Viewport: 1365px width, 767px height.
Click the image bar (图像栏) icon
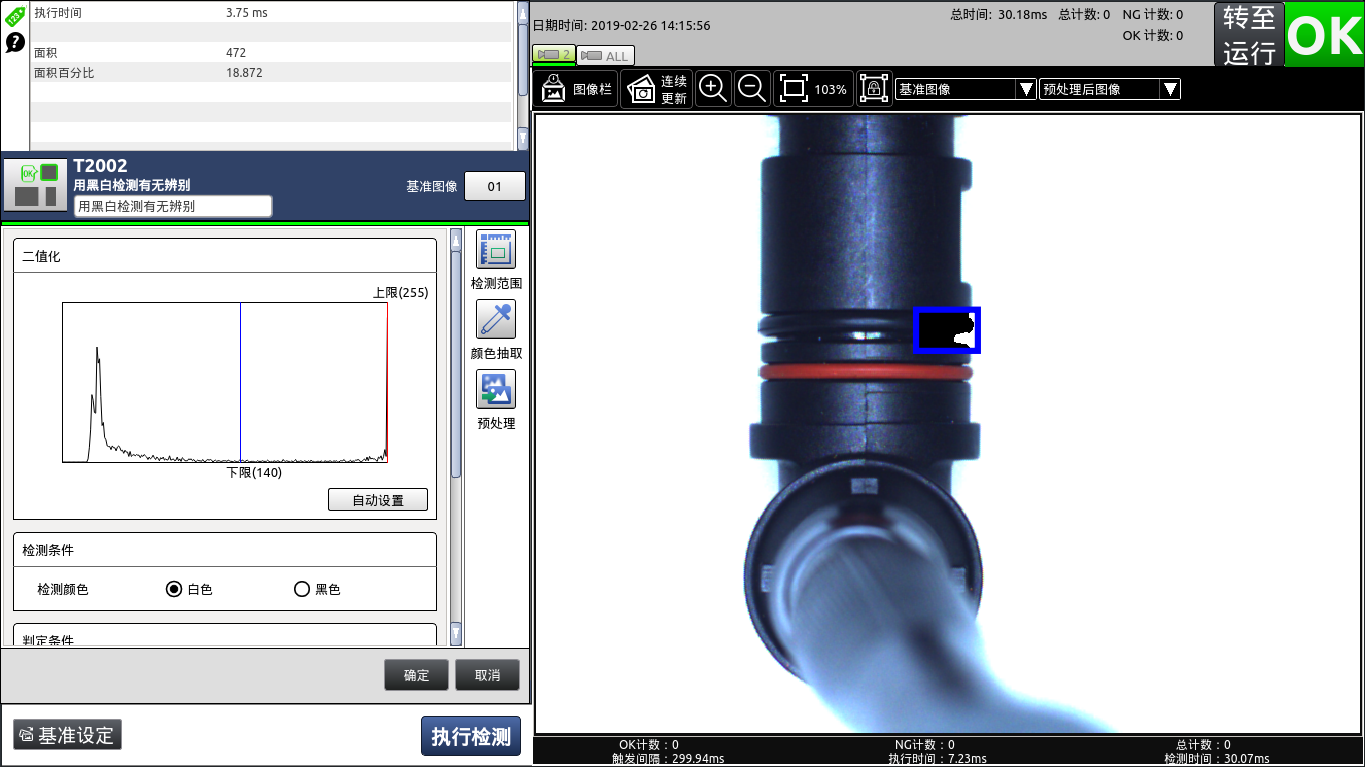pyautogui.click(x=576, y=89)
